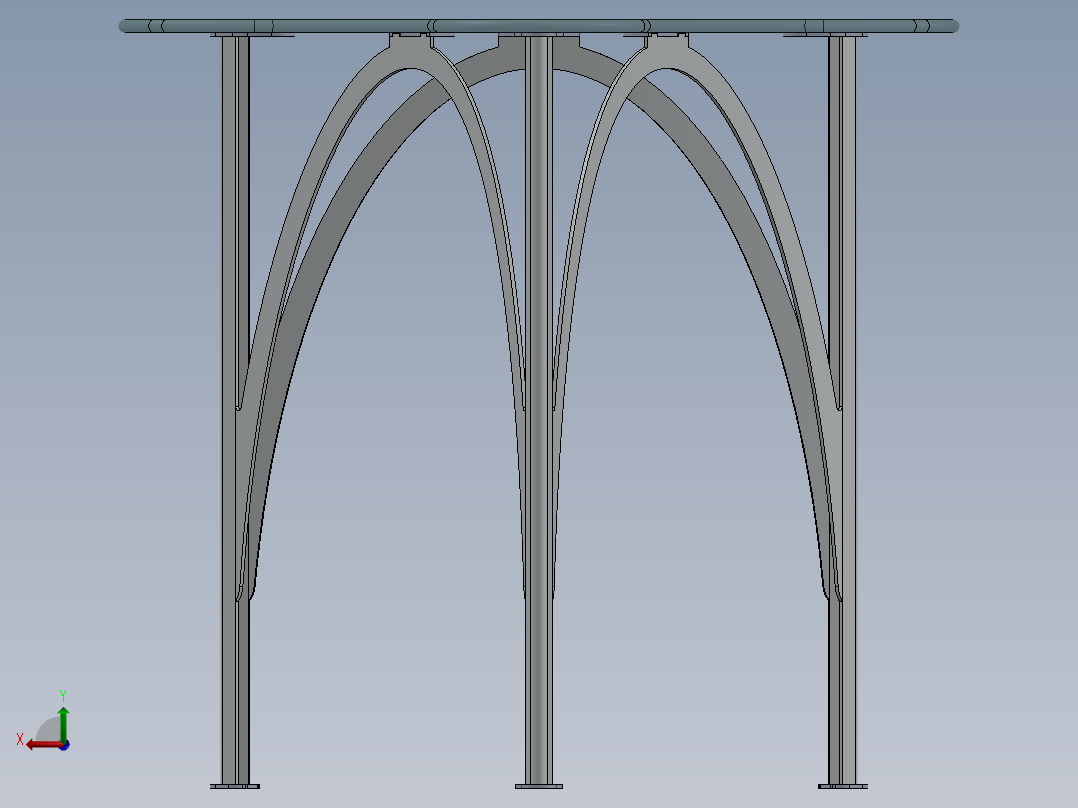
Task: Select the foot plate under the right leg
Action: click(843, 786)
